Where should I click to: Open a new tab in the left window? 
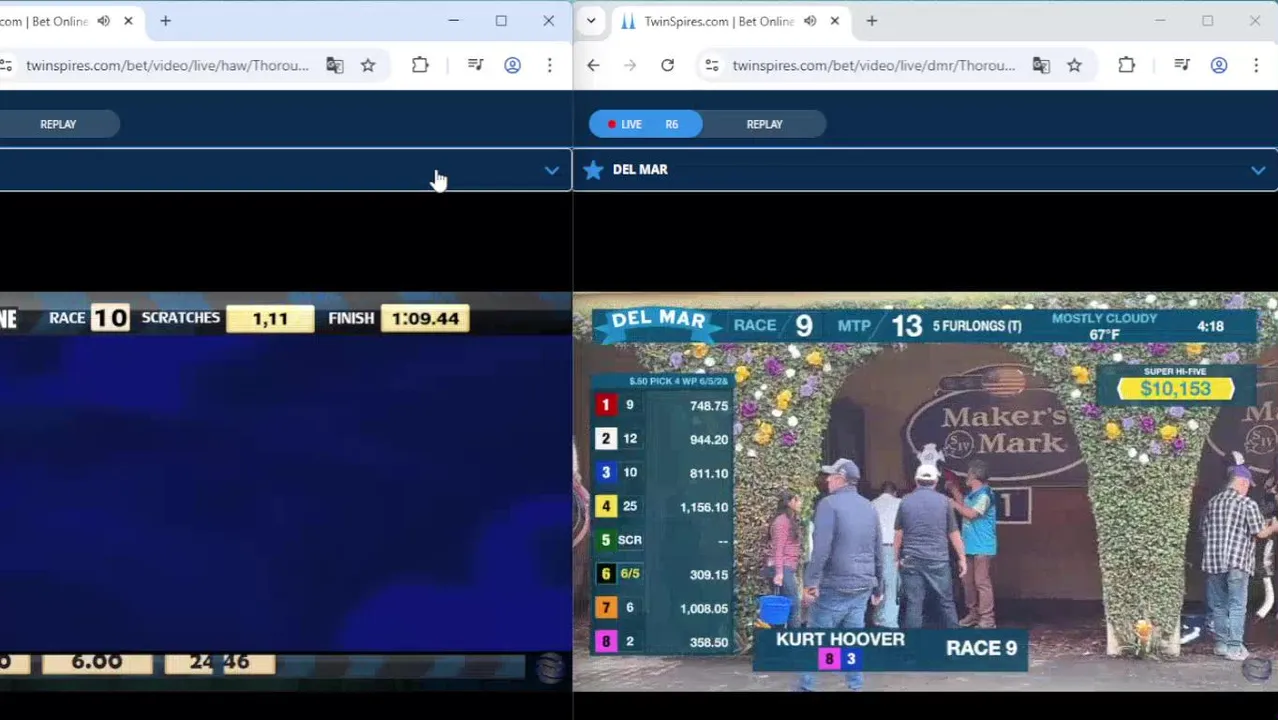(x=165, y=21)
